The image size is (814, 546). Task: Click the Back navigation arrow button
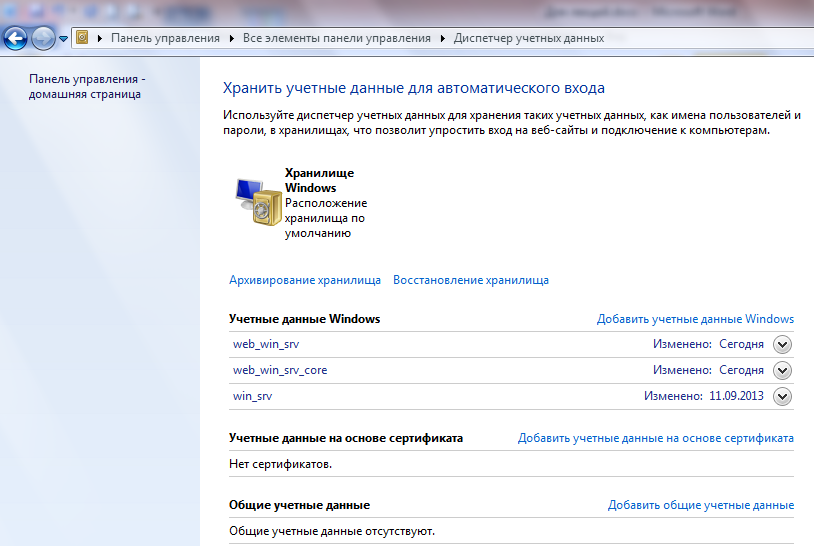[x=15, y=38]
